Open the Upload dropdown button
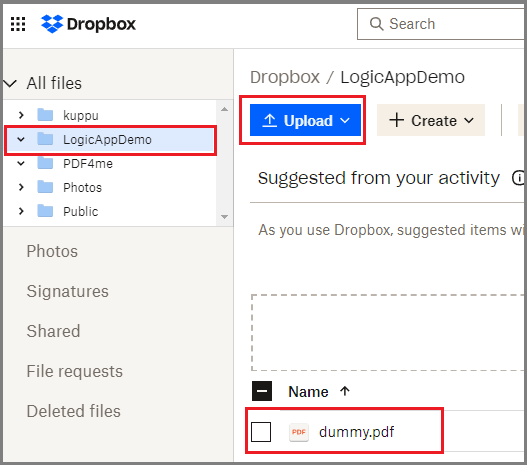This screenshot has width=527, height=465. pyautogui.click(x=305, y=120)
